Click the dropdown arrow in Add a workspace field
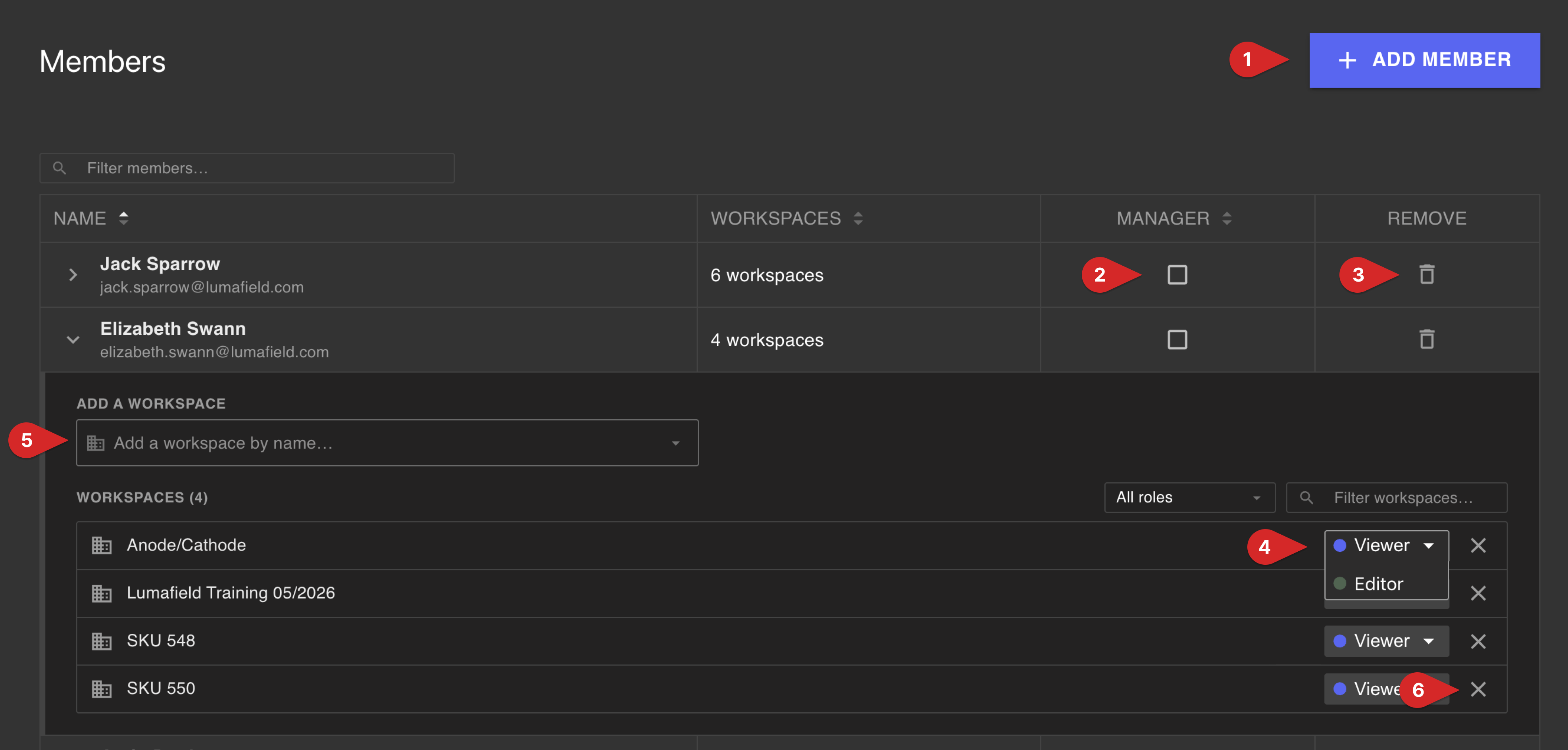Screen dimensions: 1568x750 pyautogui.click(x=675, y=443)
